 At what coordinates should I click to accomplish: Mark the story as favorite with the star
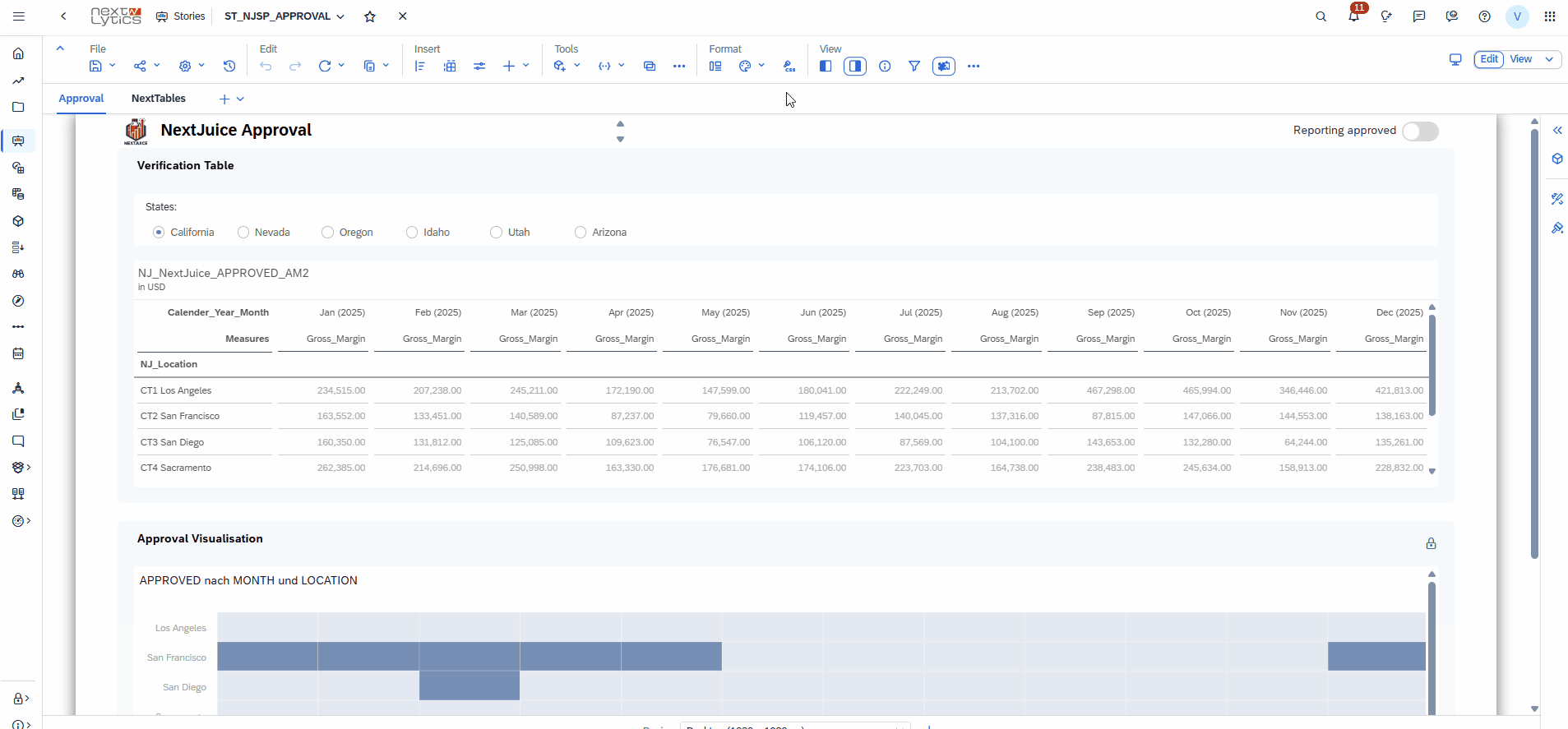click(370, 16)
